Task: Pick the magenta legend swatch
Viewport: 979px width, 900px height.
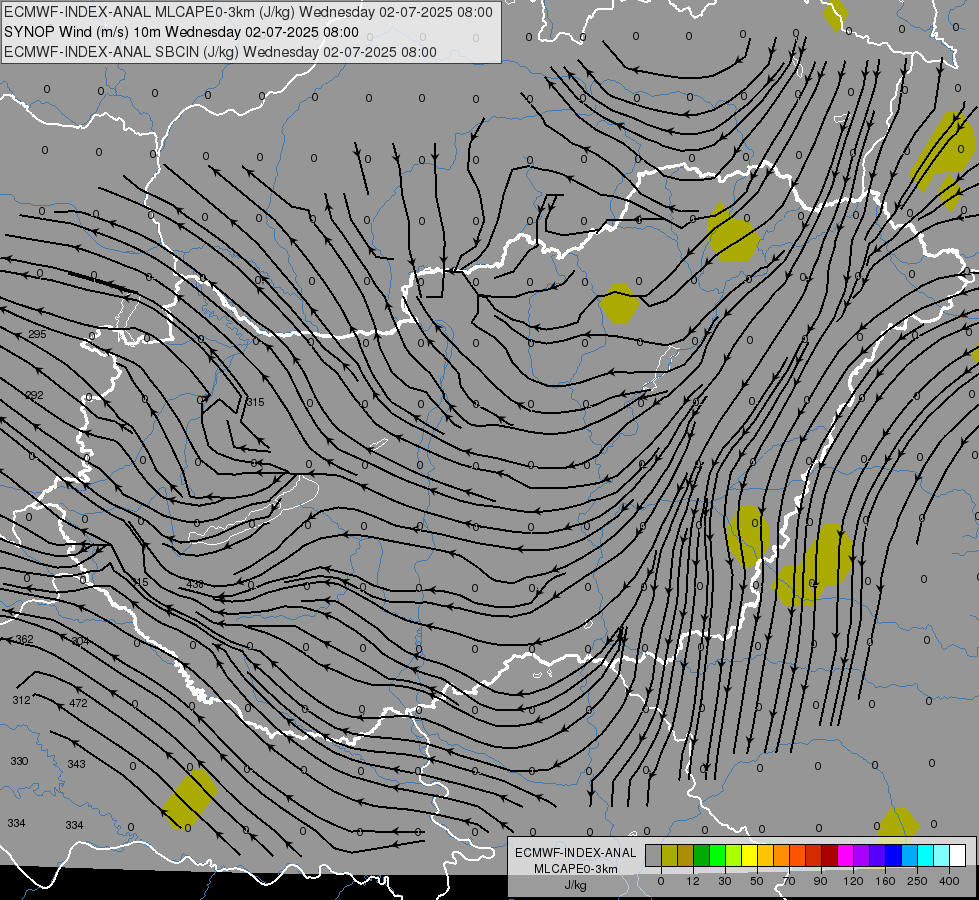Action: point(845,855)
